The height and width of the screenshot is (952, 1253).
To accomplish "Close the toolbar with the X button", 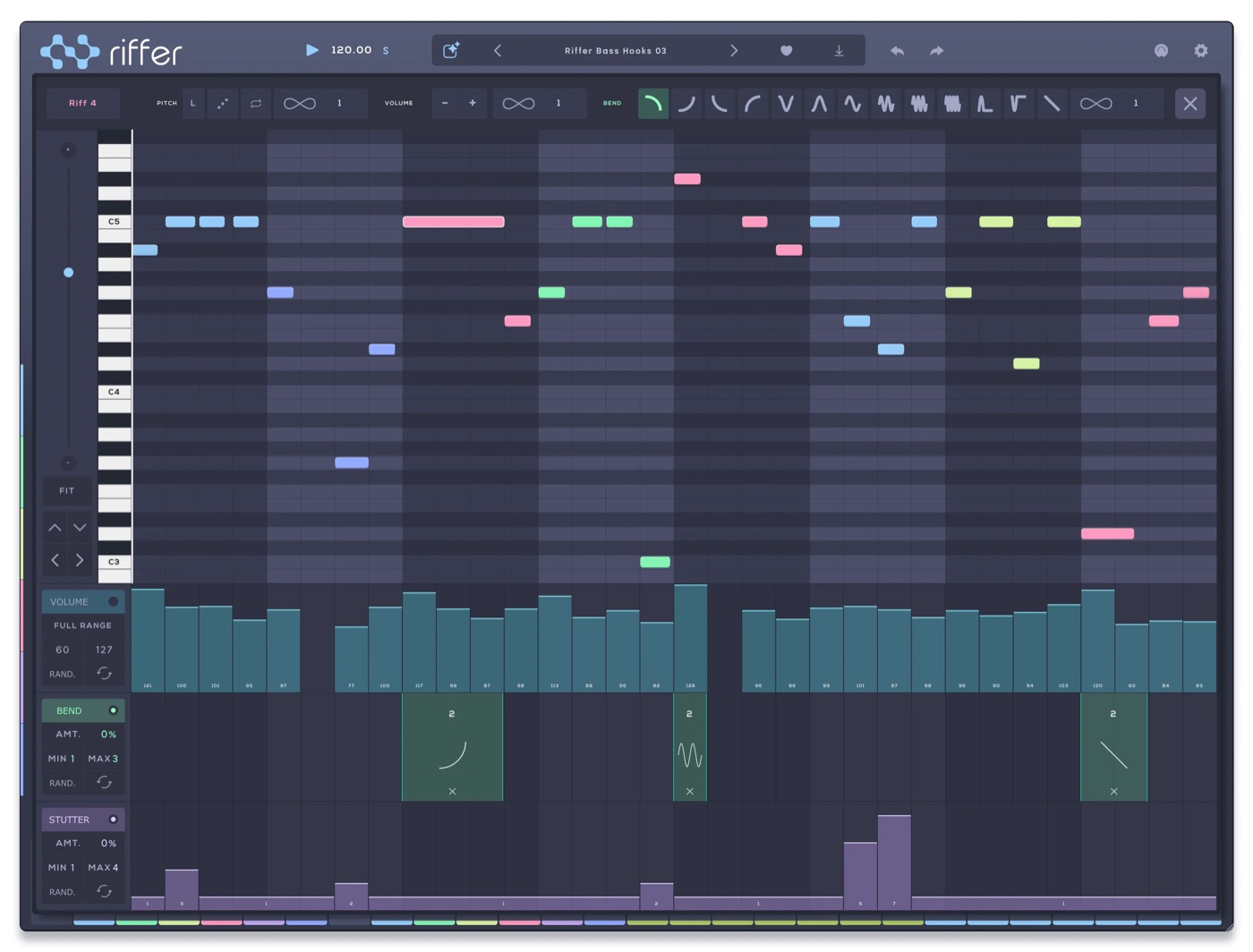I will (x=1190, y=104).
